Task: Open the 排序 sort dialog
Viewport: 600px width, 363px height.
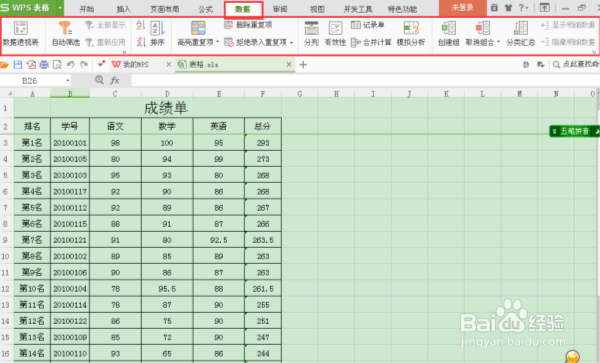Action: [157, 34]
